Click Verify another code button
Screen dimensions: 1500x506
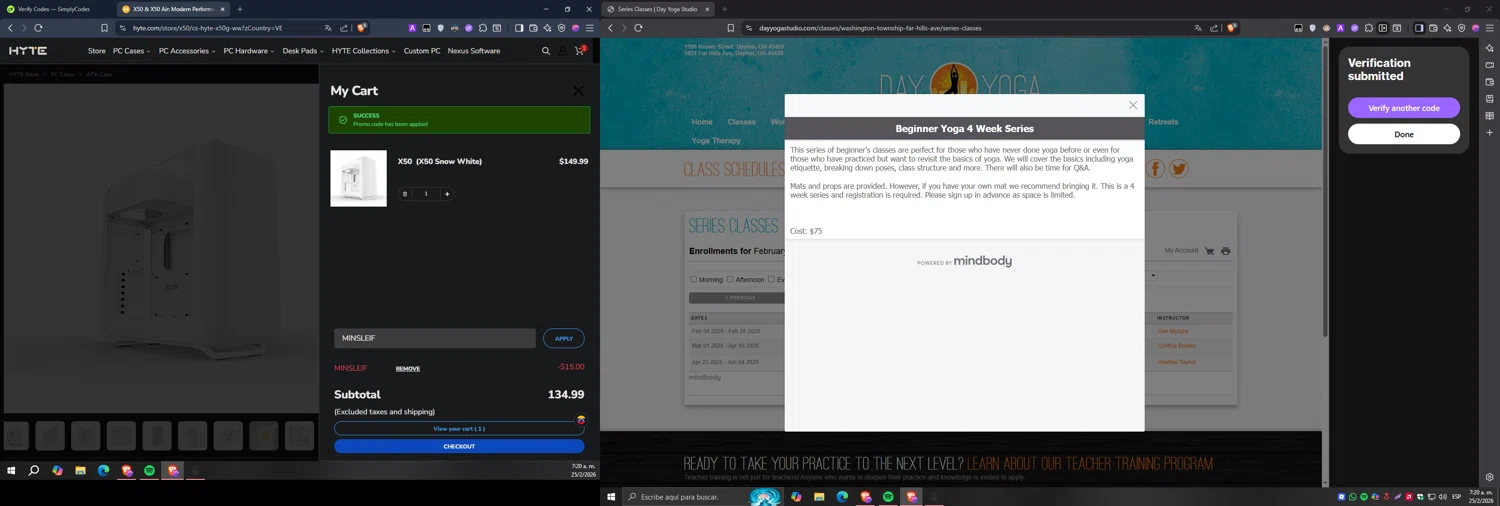[x=1404, y=108]
